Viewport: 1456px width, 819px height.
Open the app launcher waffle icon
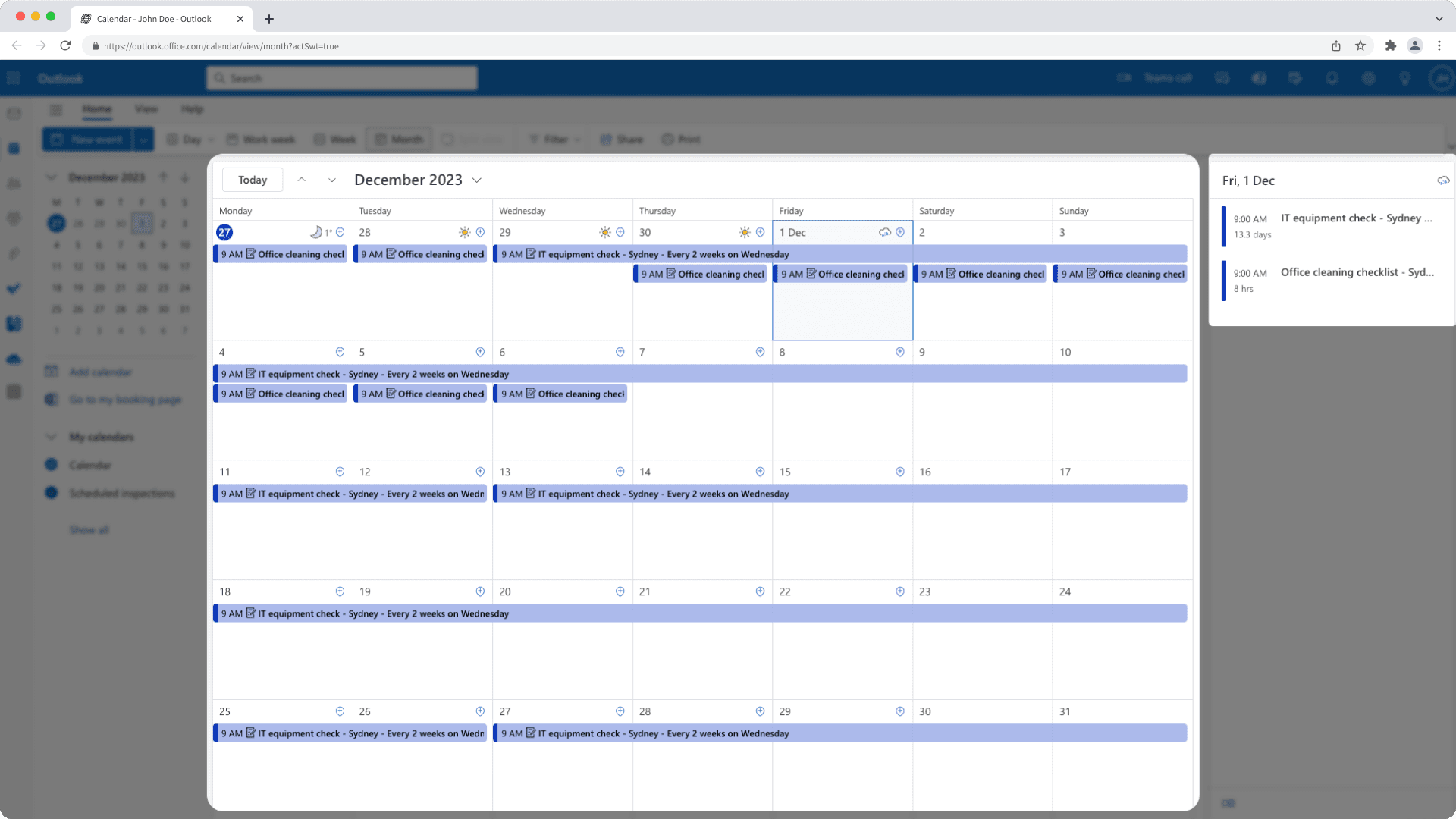pos(13,77)
